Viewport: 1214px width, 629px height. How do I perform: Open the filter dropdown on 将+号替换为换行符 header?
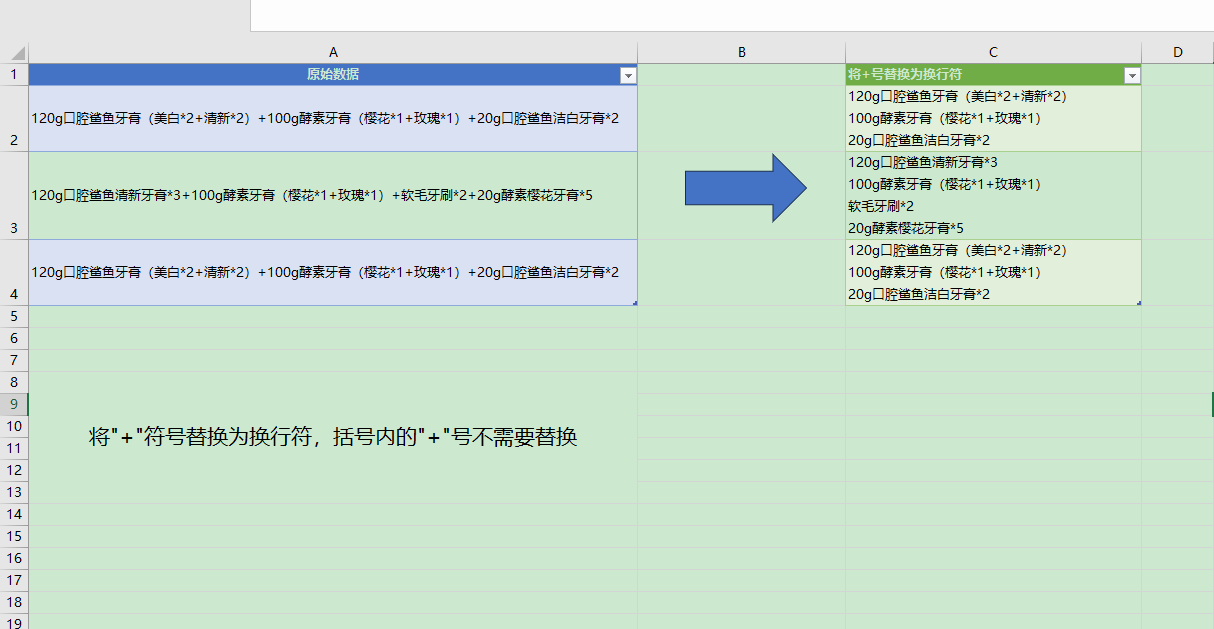(x=1131, y=74)
